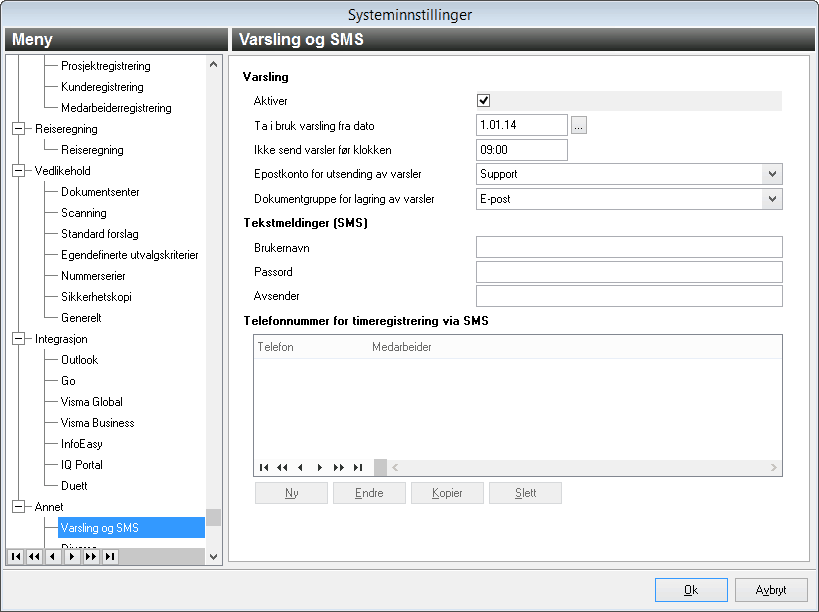Jump back a page in phone table
Screen dimensions: 819x612
[x=282, y=467]
